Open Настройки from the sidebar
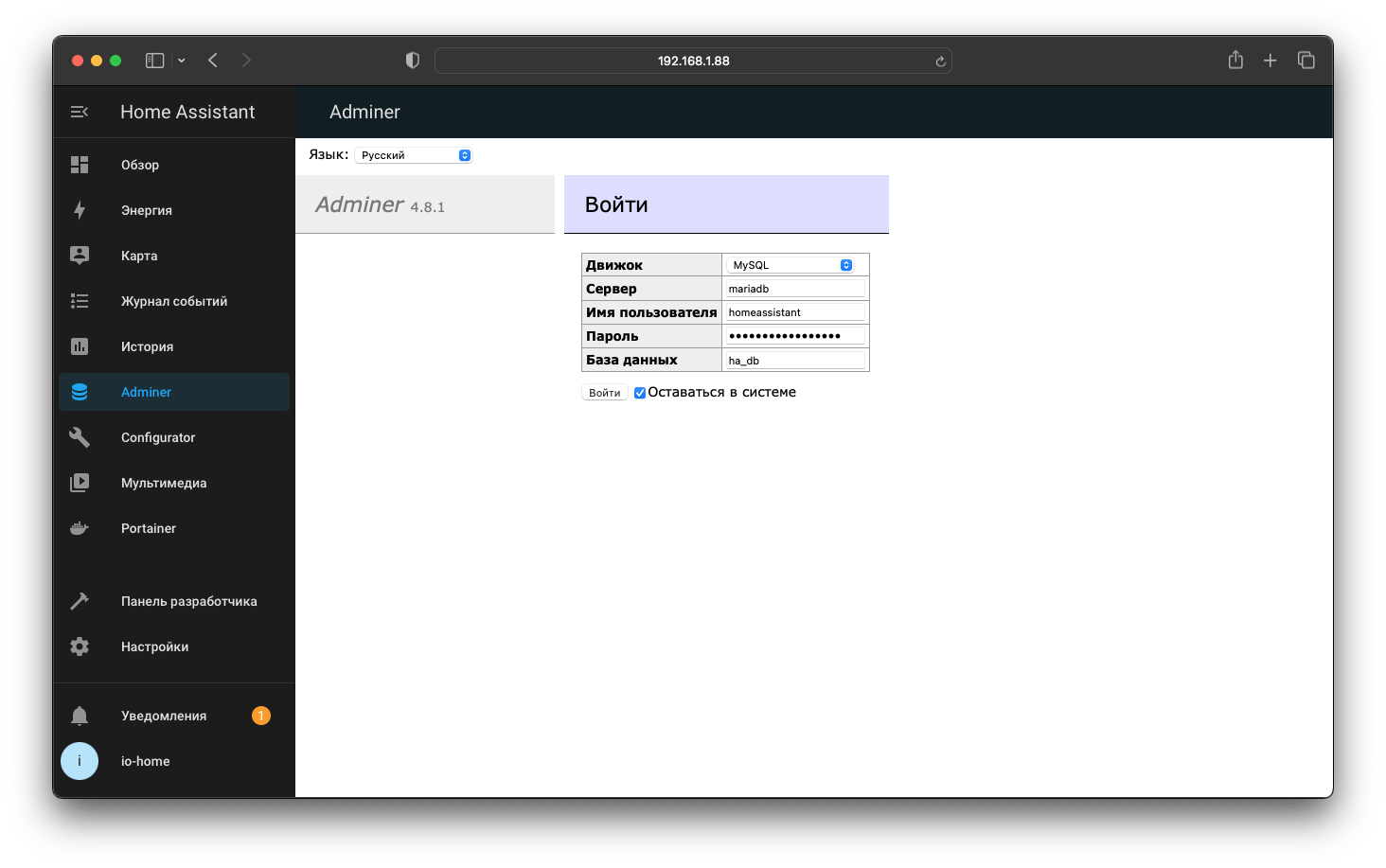Viewport: 1386px width, 868px height. click(x=154, y=646)
